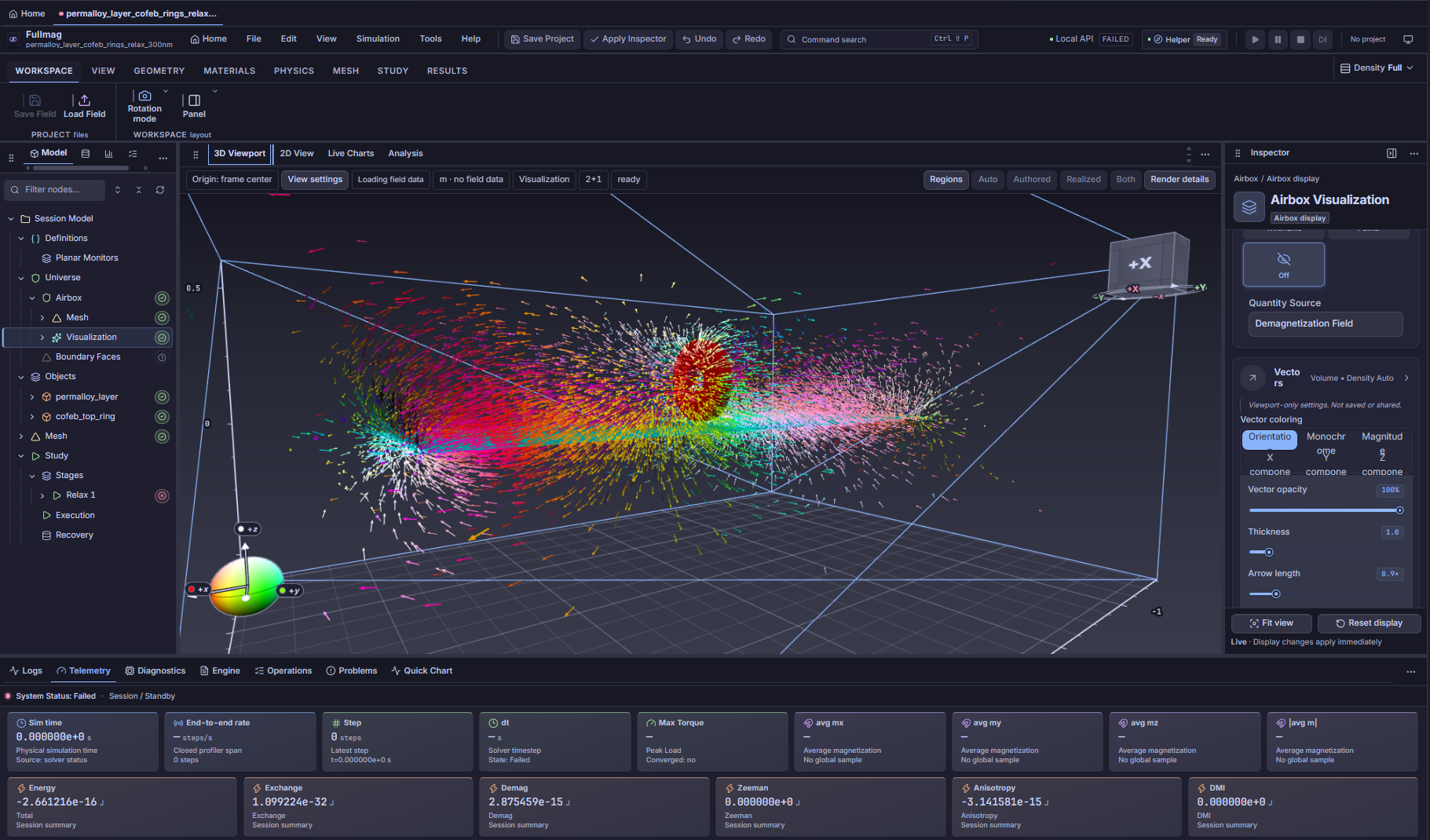Open Density Full dropdown

pyautogui.click(x=1377, y=68)
